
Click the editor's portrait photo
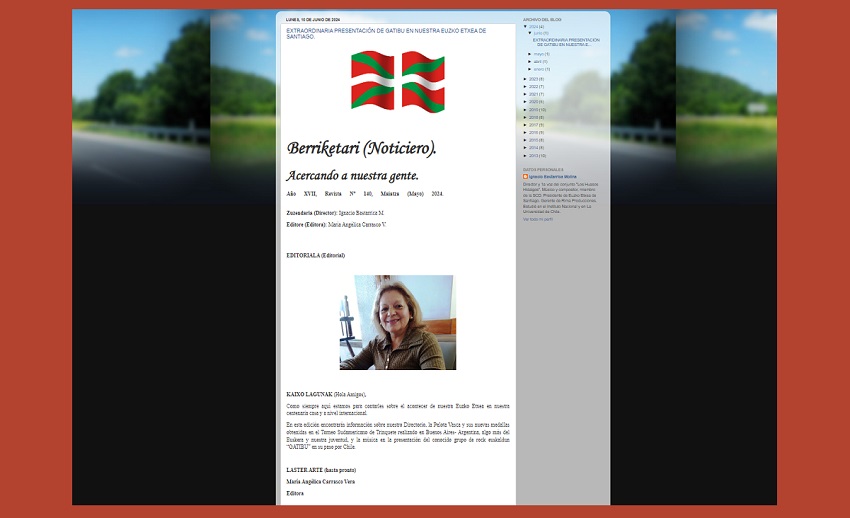click(x=398, y=322)
